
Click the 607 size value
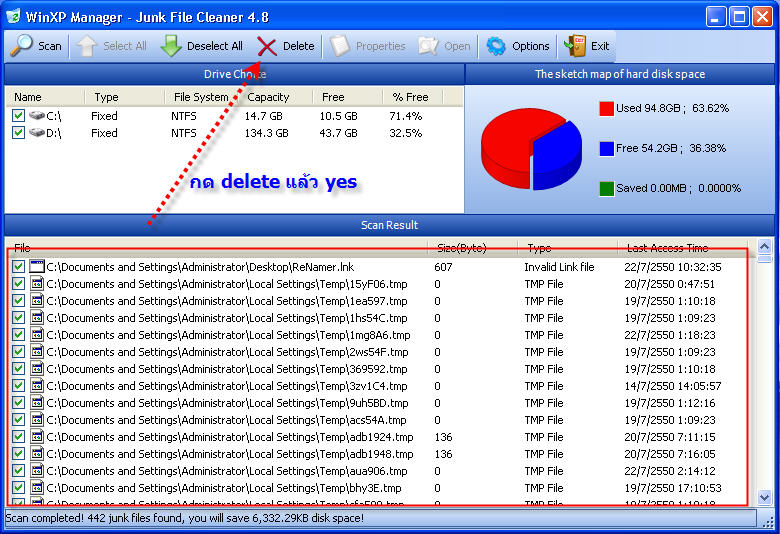(x=443, y=267)
